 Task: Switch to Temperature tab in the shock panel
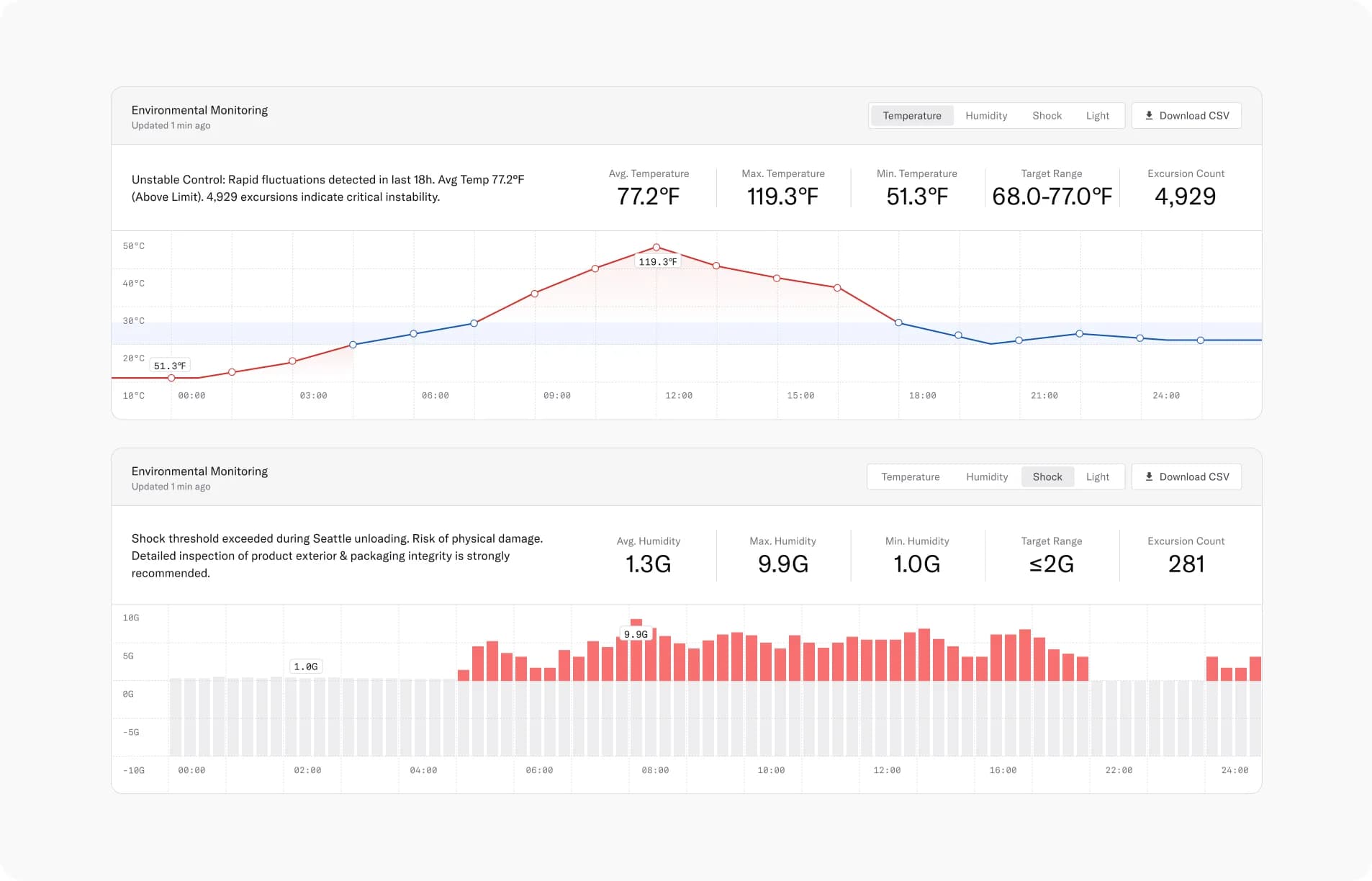pyautogui.click(x=911, y=477)
